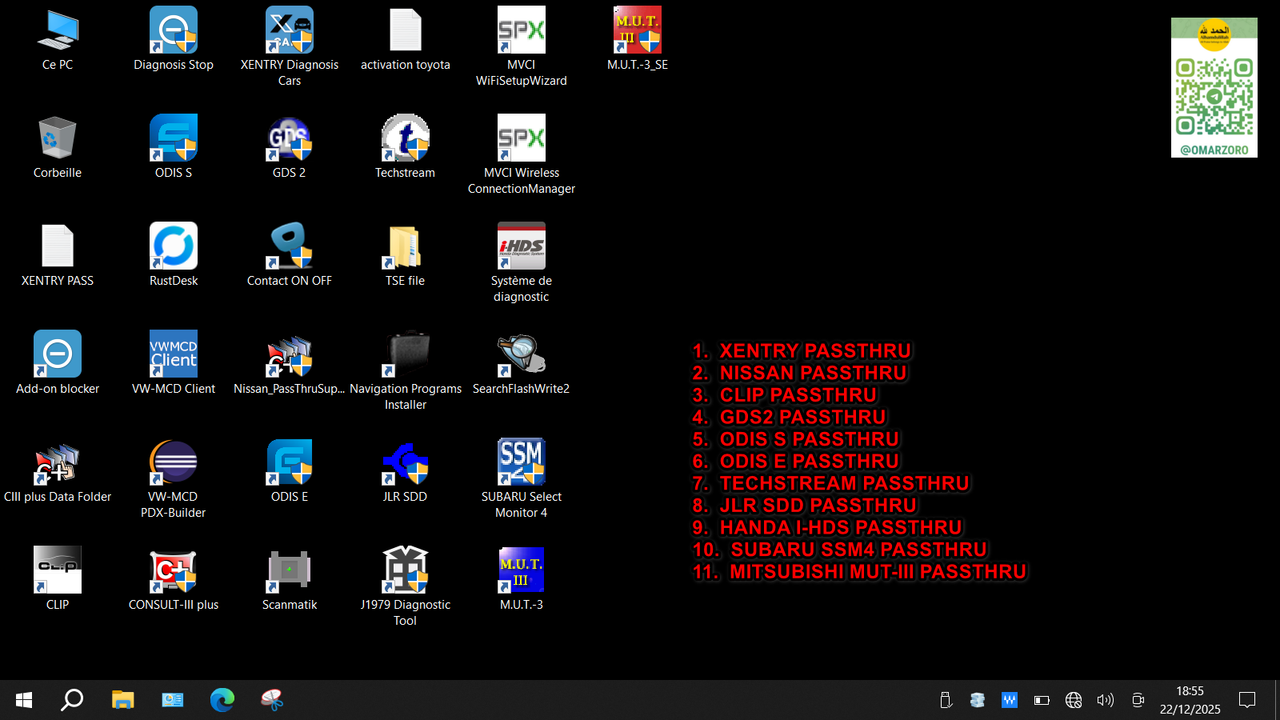1280x720 pixels.
Task: Open Microsoft Edge from the taskbar
Action: click(222, 700)
